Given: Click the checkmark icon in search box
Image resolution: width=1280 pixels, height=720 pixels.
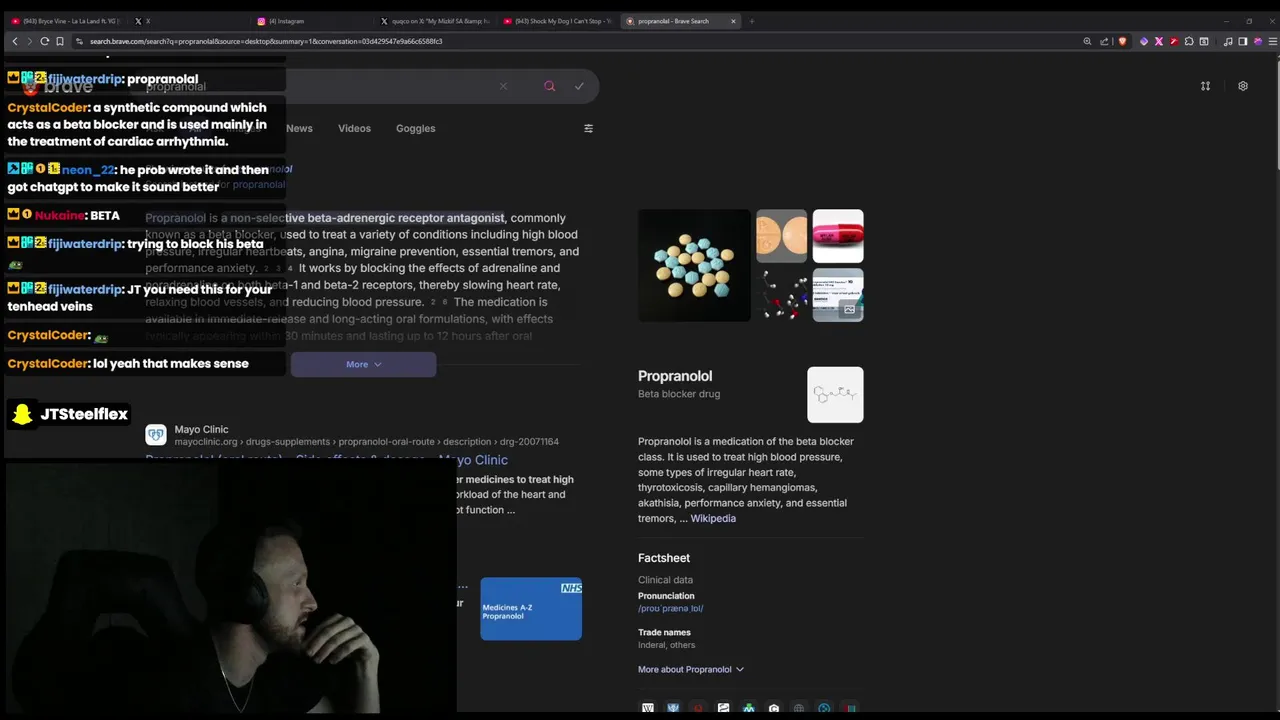Looking at the screenshot, I should coord(579,86).
